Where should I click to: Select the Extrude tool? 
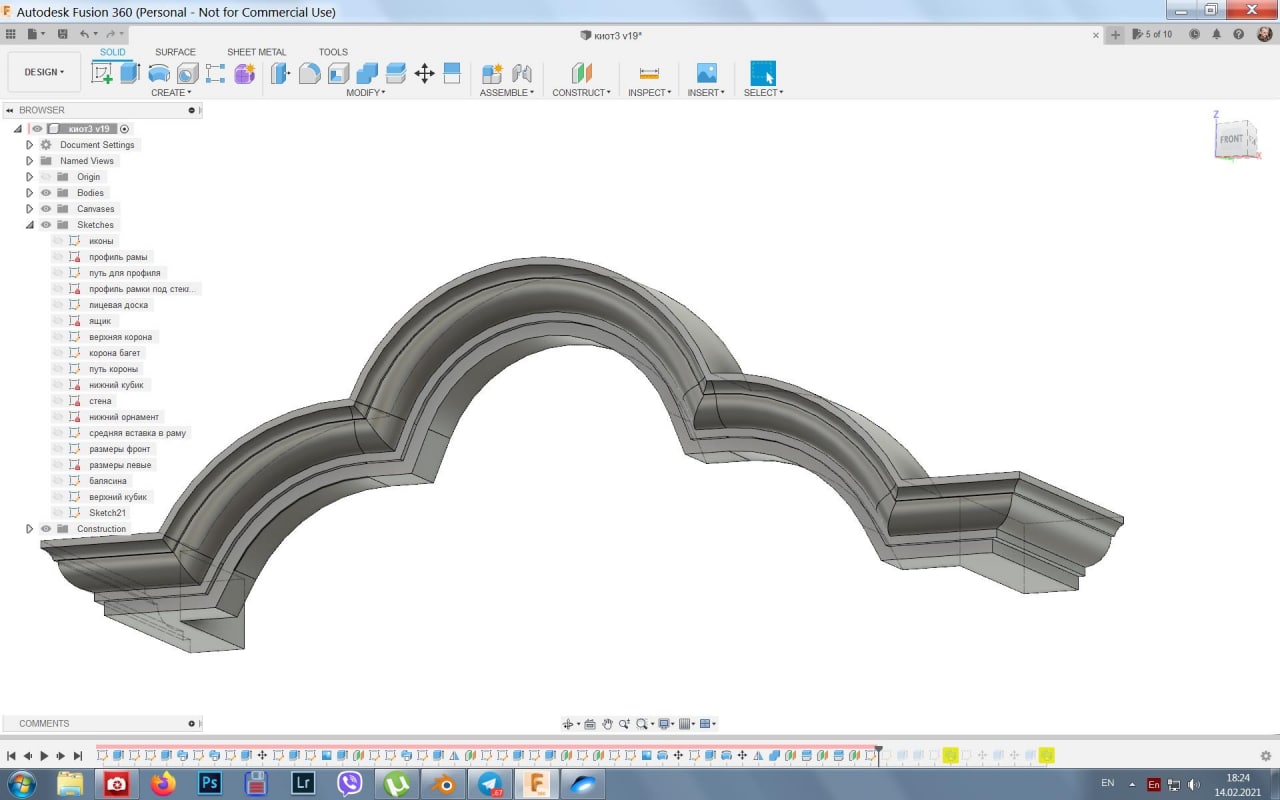click(130, 73)
